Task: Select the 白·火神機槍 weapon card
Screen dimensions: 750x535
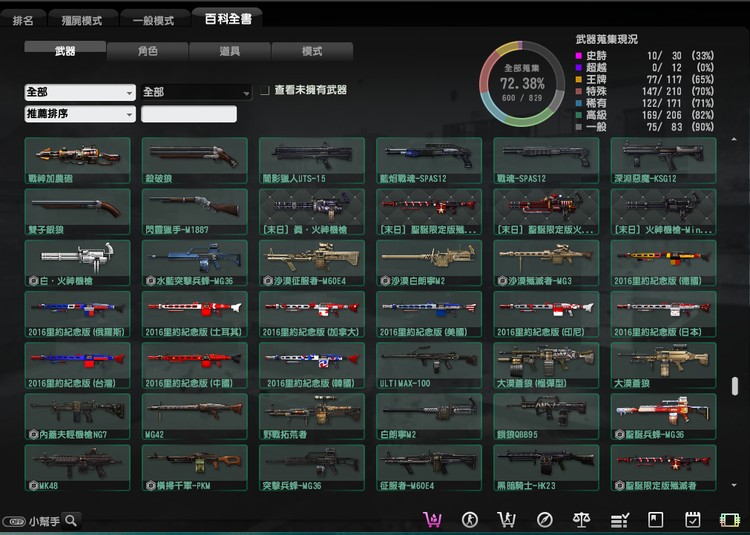Action: click(77, 263)
